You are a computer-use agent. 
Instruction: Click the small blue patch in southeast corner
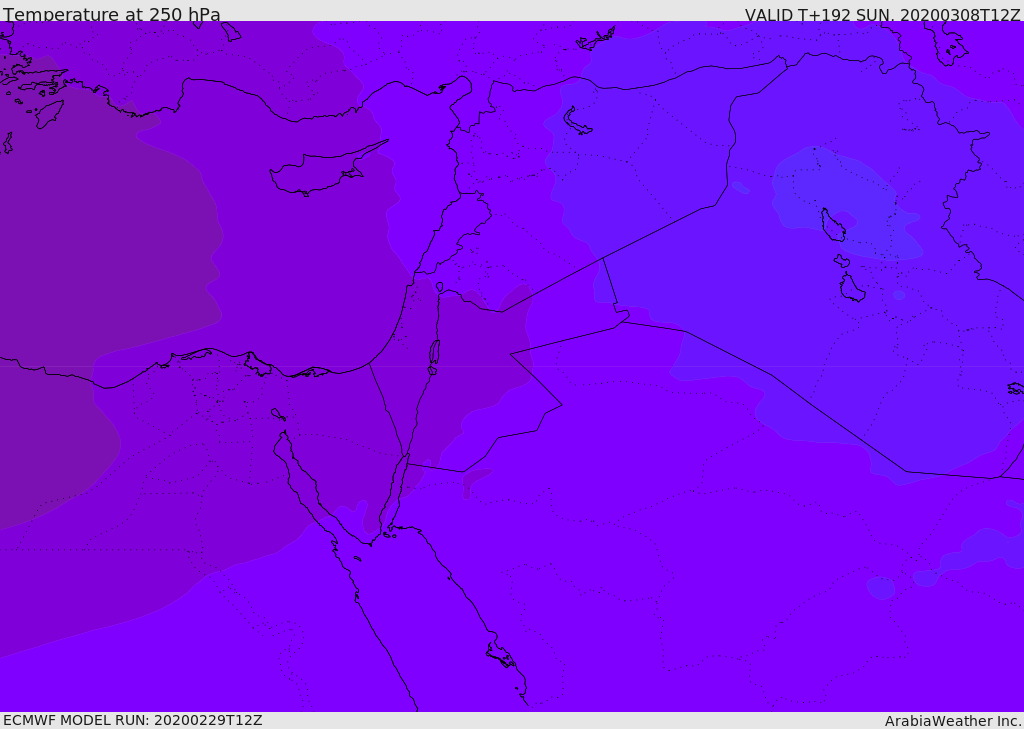coord(882,588)
